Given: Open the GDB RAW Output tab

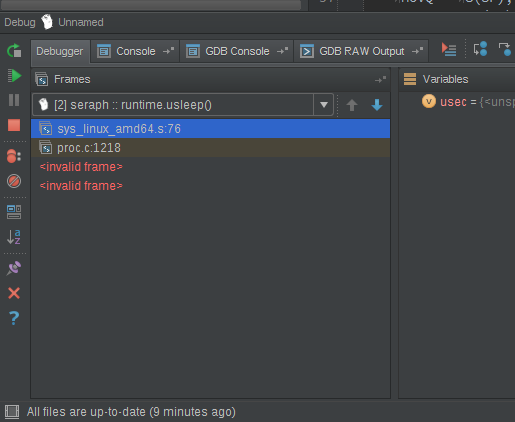Looking at the screenshot, I should pyautogui.click(x=361, y=51).
